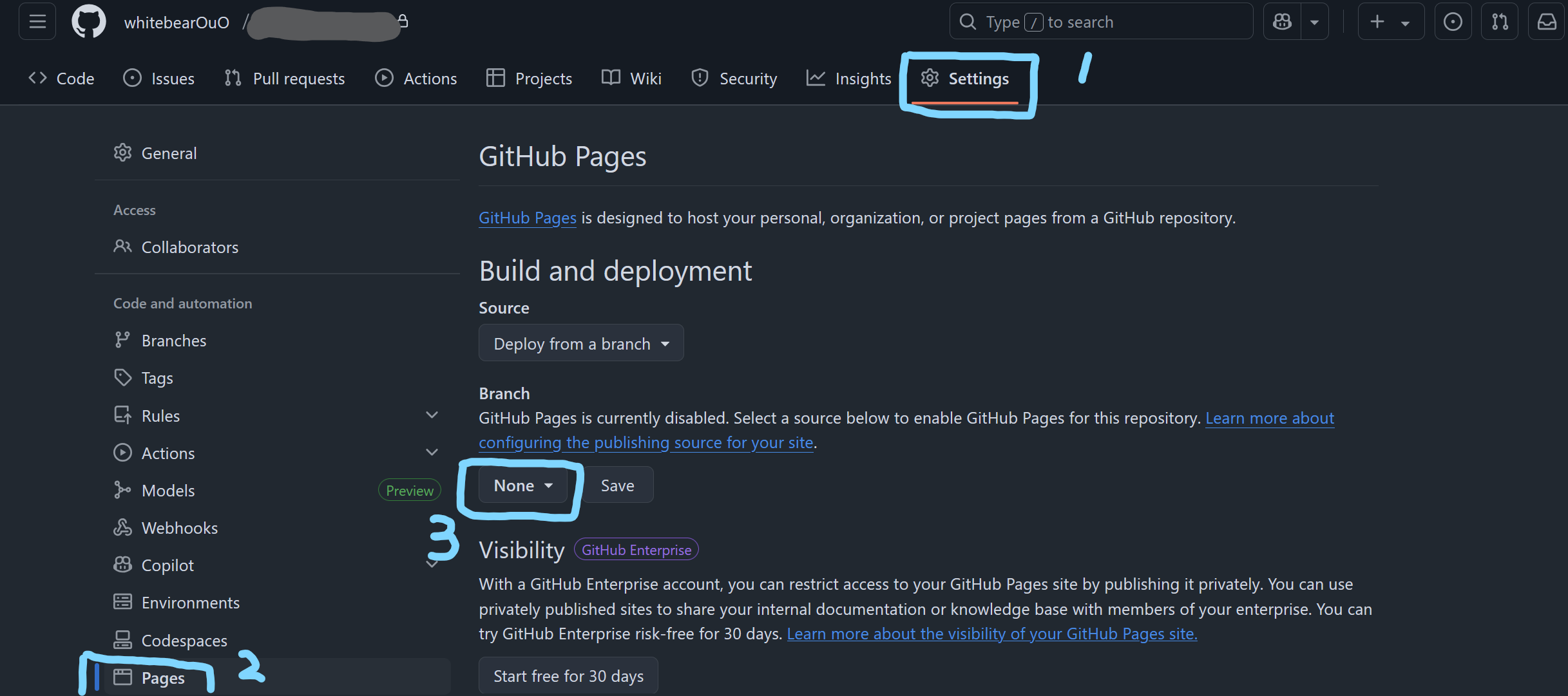This screenshot has height=696, width=1568.
Task: Open Copilot header dropdown arrow
Action: (1314, 22)
